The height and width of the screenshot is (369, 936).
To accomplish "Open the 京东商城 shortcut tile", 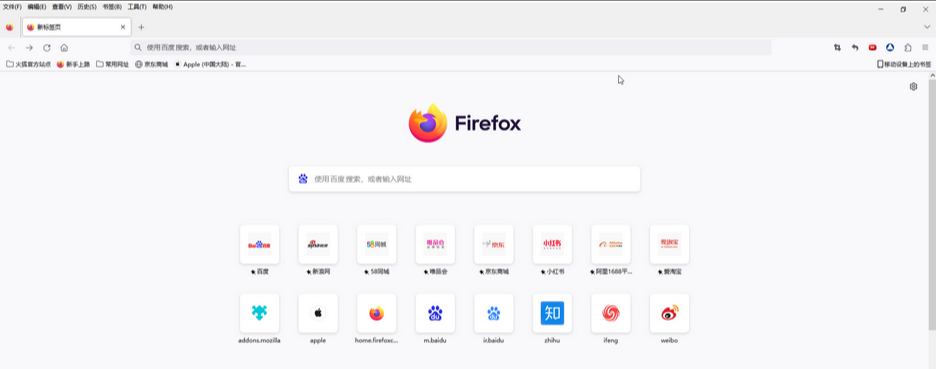I will point(494,244).
